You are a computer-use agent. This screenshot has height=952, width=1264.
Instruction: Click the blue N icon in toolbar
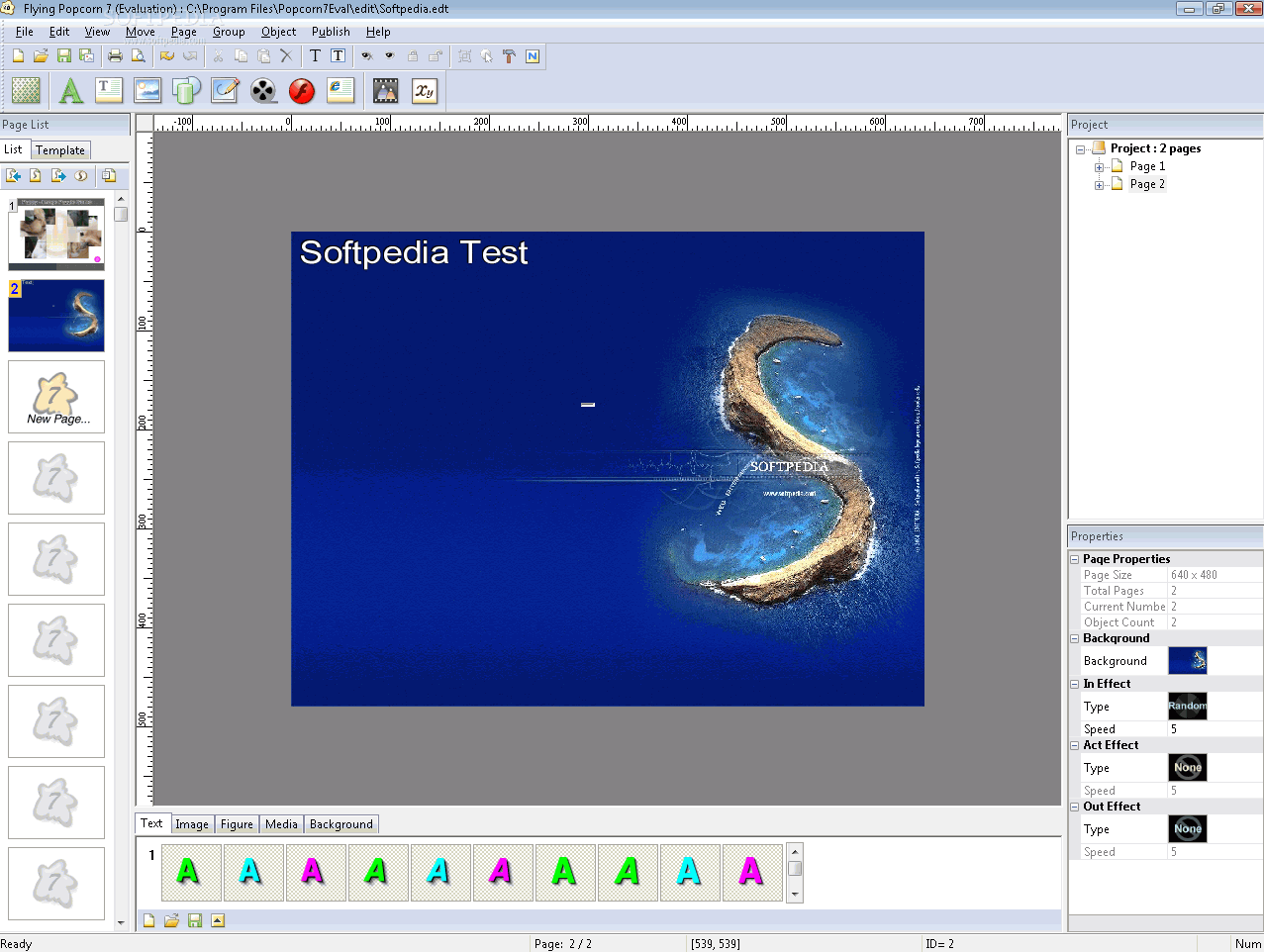pos(533,56)
